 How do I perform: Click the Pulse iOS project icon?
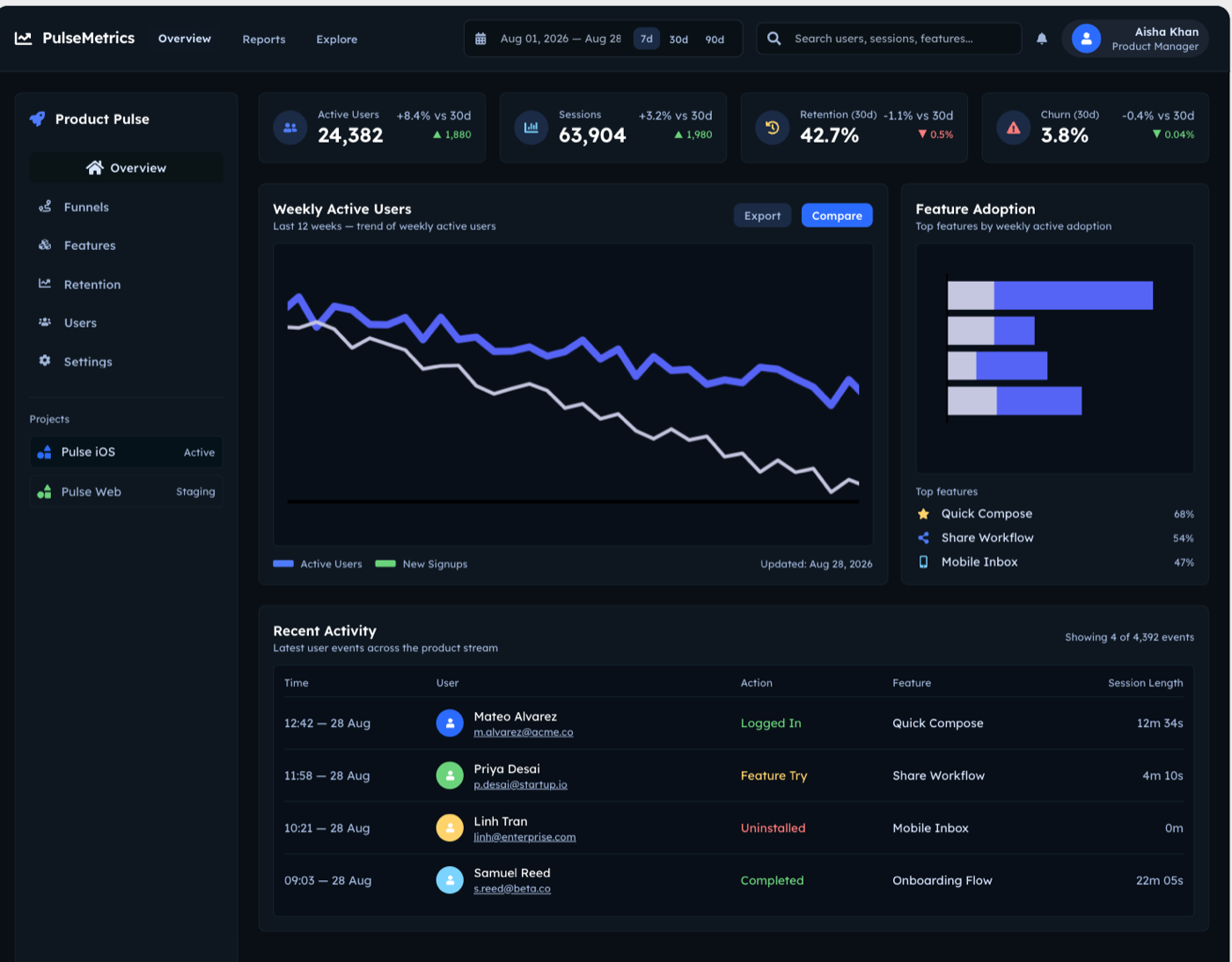44,452
